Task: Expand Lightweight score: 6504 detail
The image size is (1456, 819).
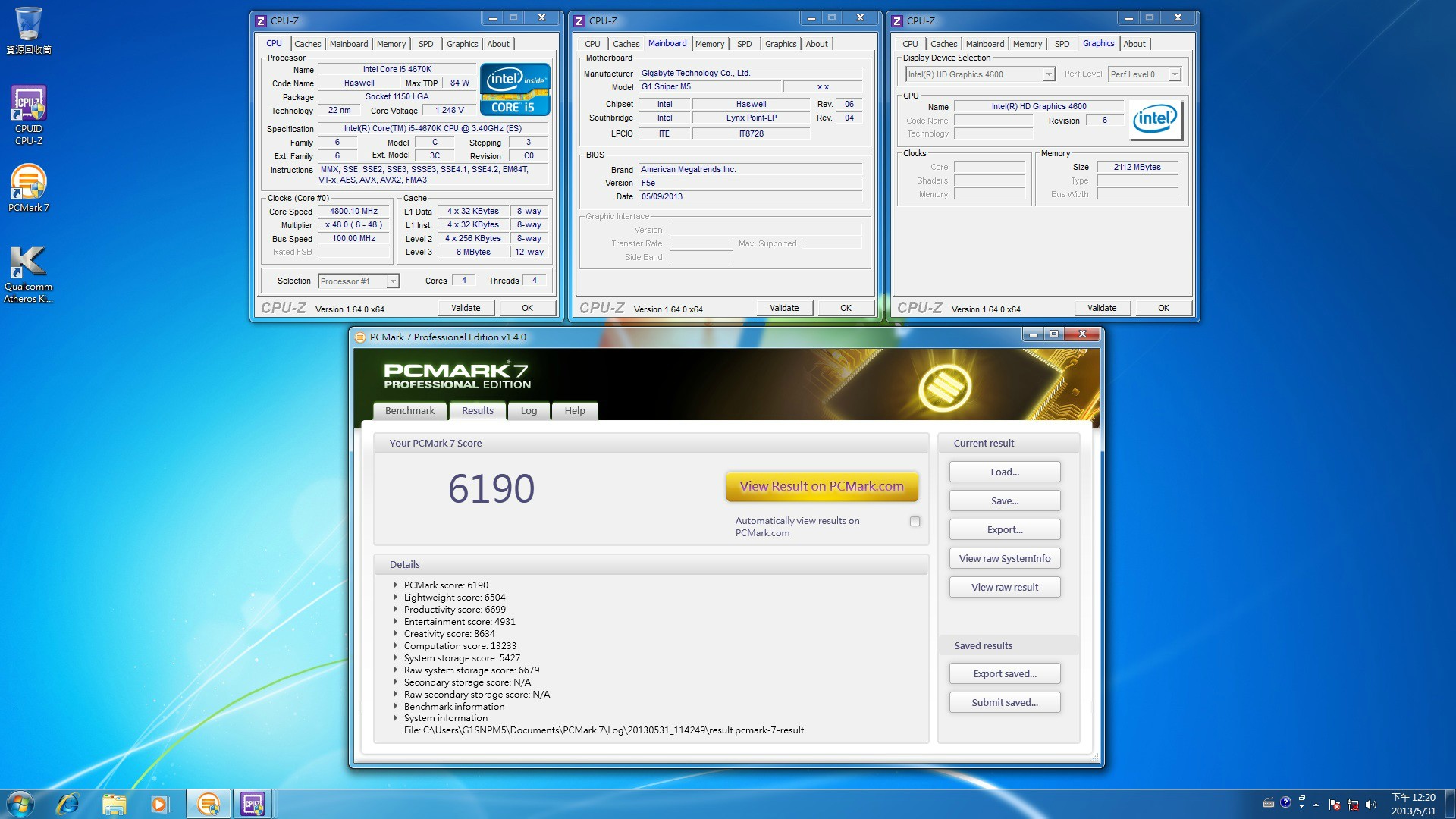Action: click(395, 597)
